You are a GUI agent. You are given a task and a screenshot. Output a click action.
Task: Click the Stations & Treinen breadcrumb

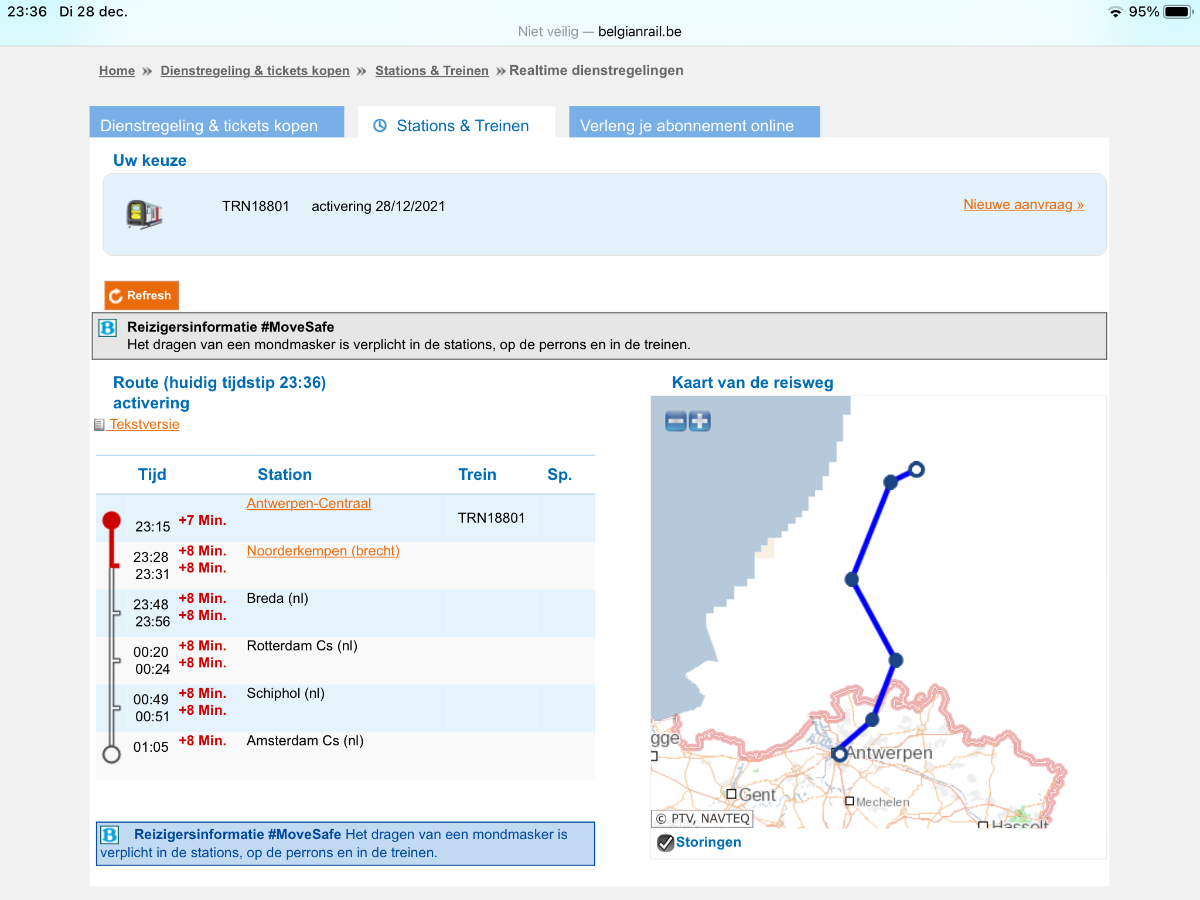(432, 71)
